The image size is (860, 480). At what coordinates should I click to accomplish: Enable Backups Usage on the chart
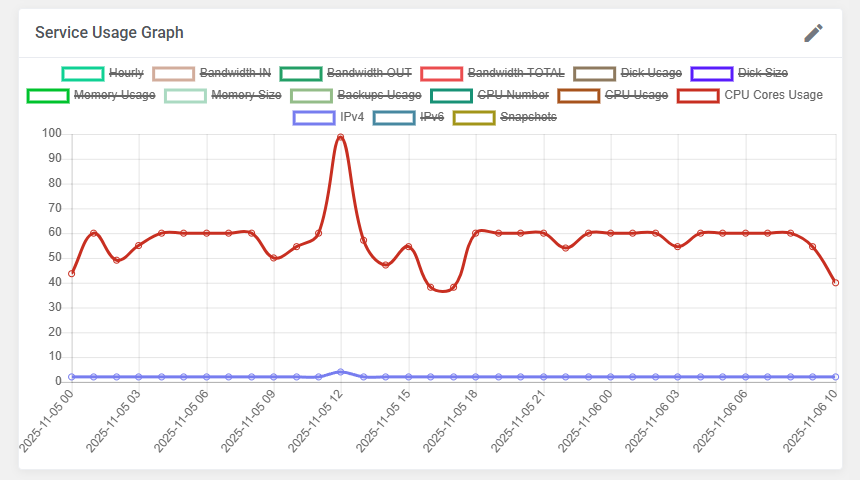[356, 96]
